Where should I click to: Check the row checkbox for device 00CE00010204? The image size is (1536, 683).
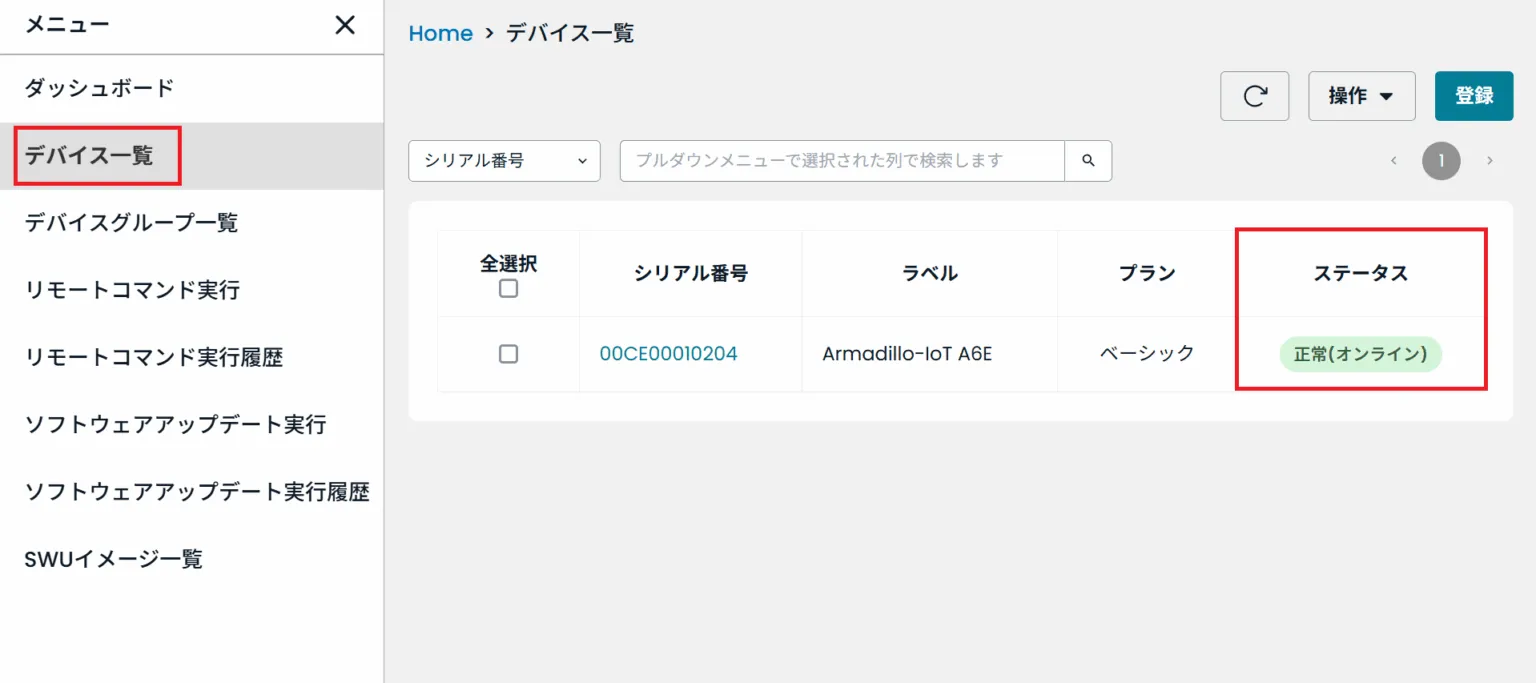[508, 353]
